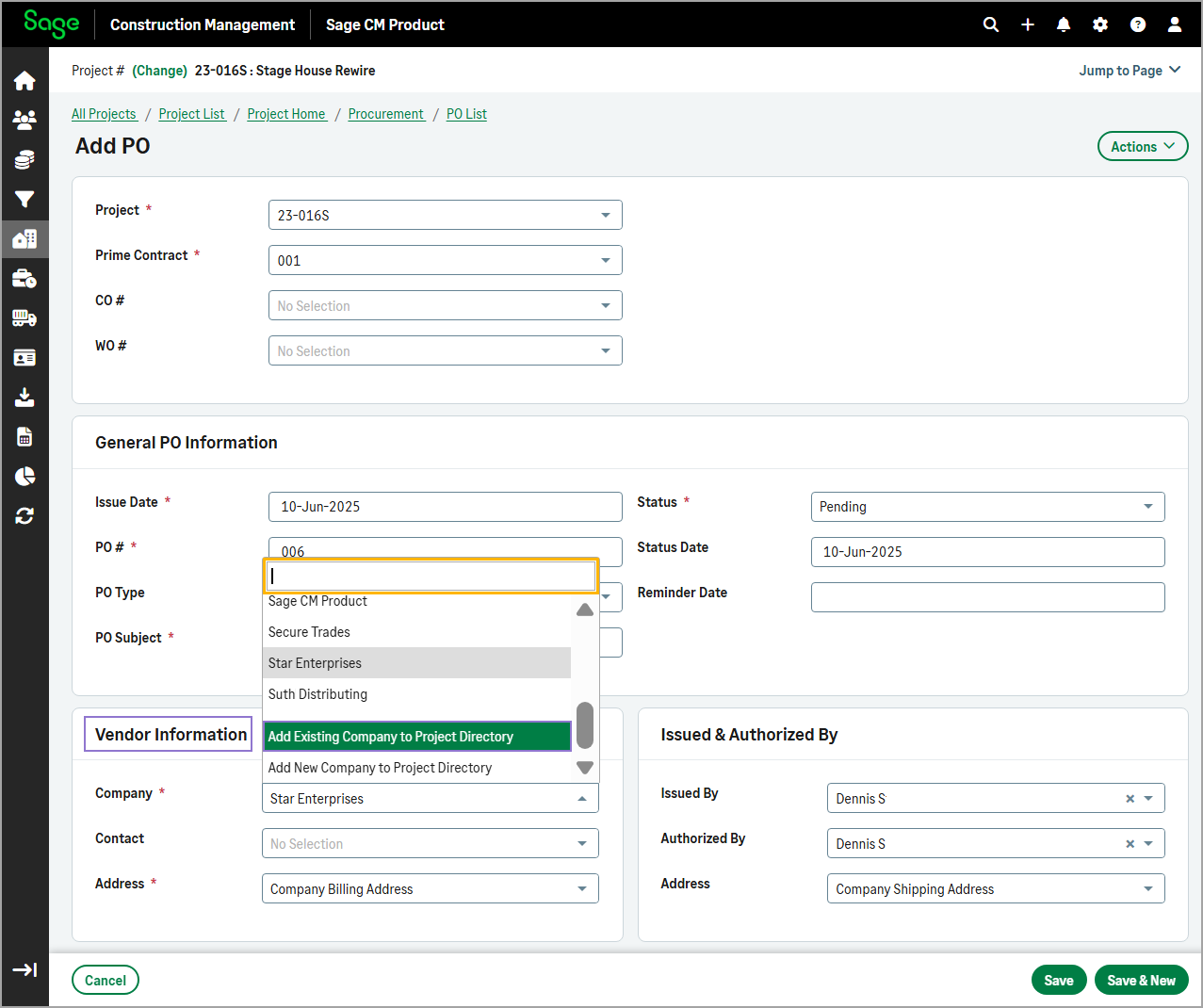Click the (Change) project link
Image resolution: width=1203 pixels, height=1008 pixels.
(159, 71)
